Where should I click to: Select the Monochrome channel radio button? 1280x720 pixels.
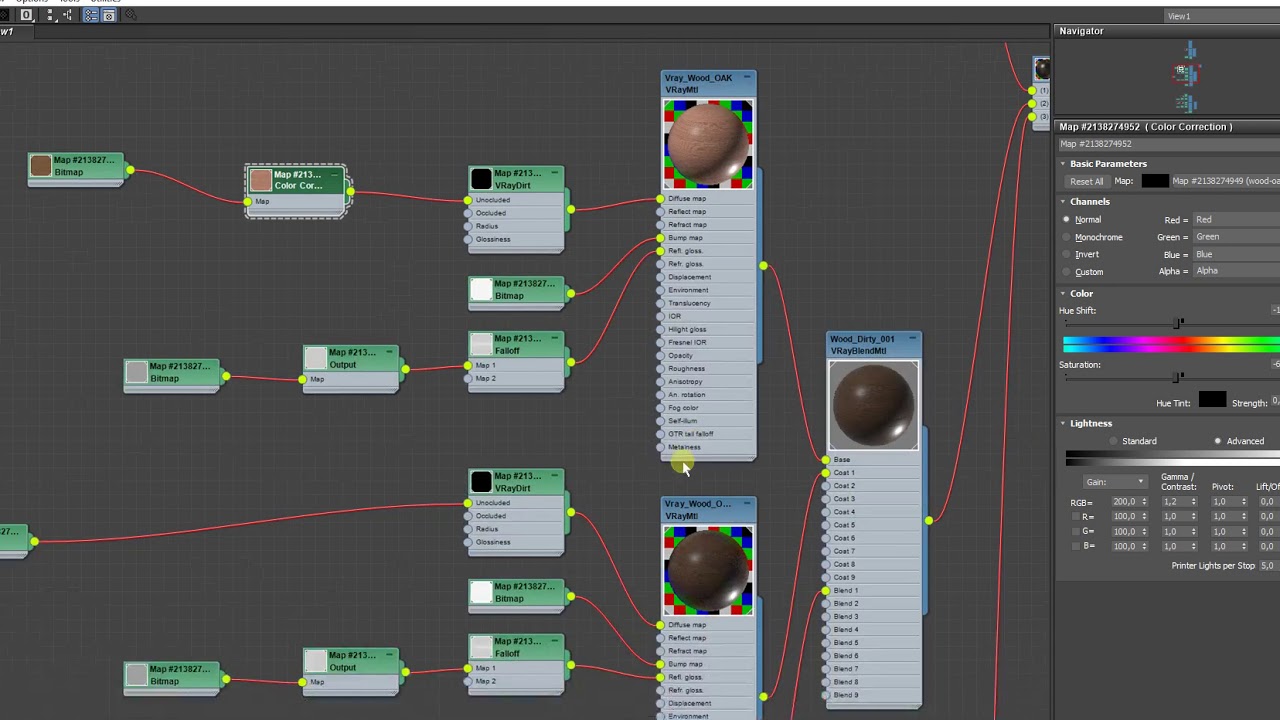pos(1066,237)
